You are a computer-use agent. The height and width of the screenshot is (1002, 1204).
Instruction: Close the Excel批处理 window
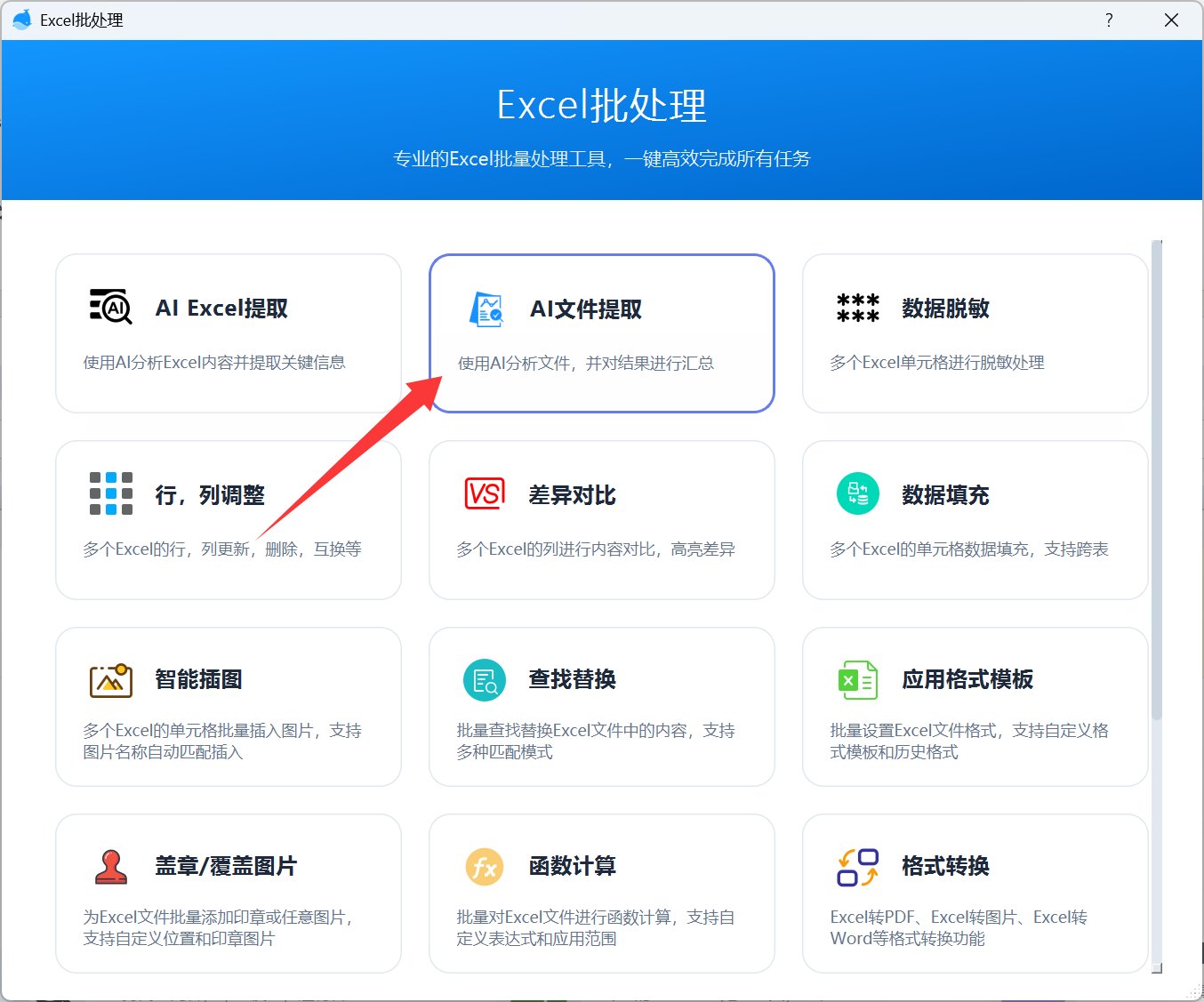1171,20
